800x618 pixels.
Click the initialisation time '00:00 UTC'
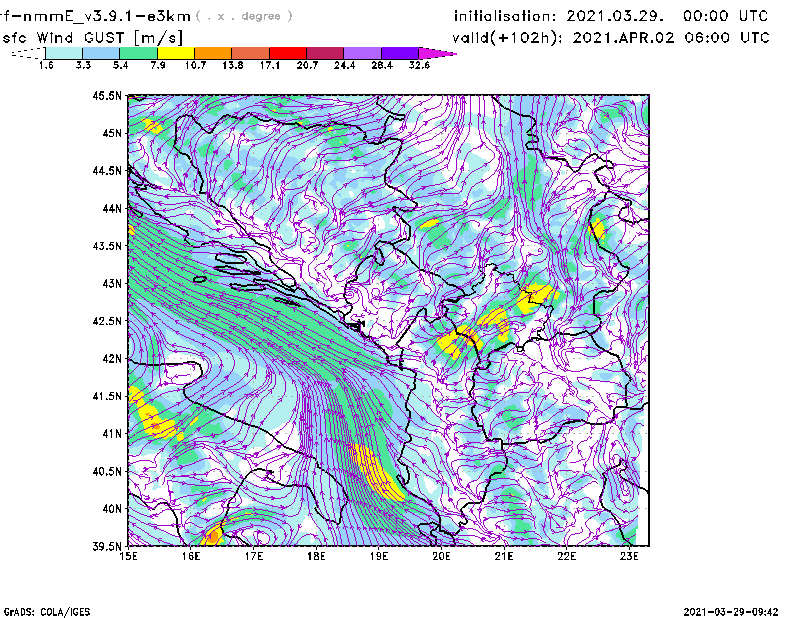pos(726,16)
